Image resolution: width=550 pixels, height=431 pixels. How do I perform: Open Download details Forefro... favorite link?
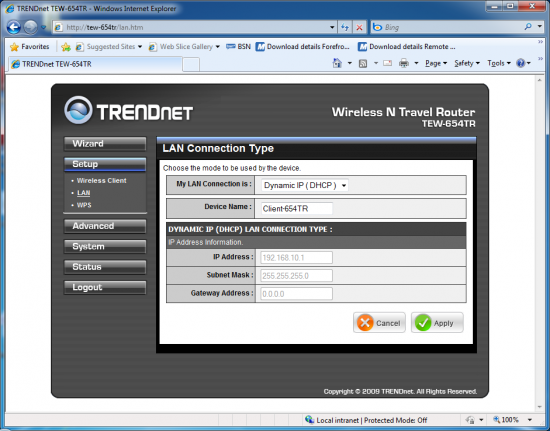(303, 47)
